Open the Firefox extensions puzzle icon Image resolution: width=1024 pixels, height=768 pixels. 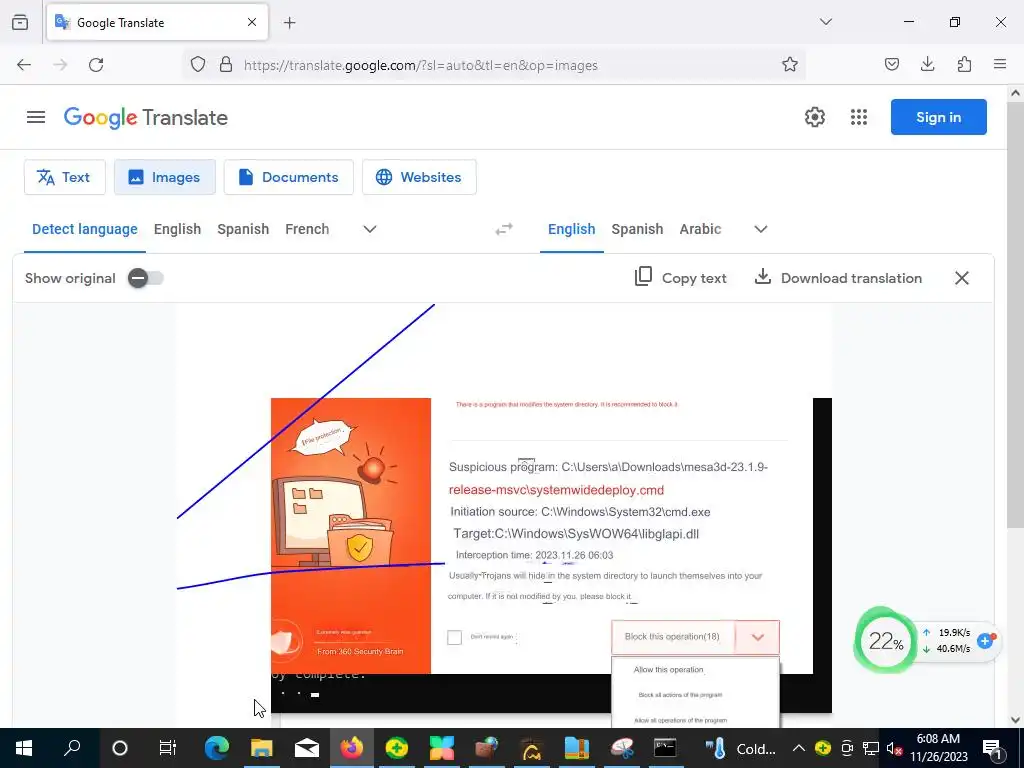964,65
